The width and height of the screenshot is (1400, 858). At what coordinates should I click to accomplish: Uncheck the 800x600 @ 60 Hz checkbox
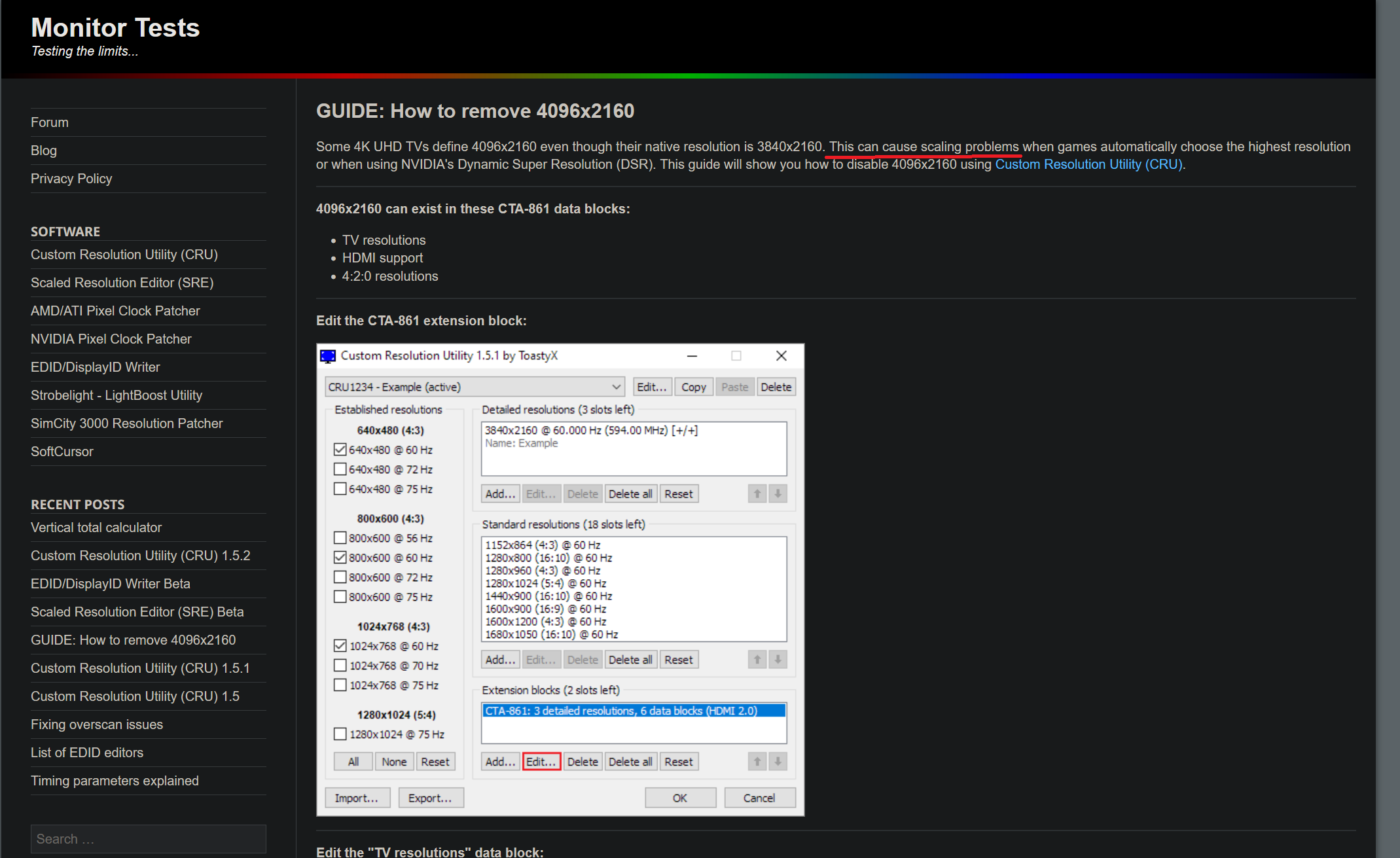[x=340, y=558]
